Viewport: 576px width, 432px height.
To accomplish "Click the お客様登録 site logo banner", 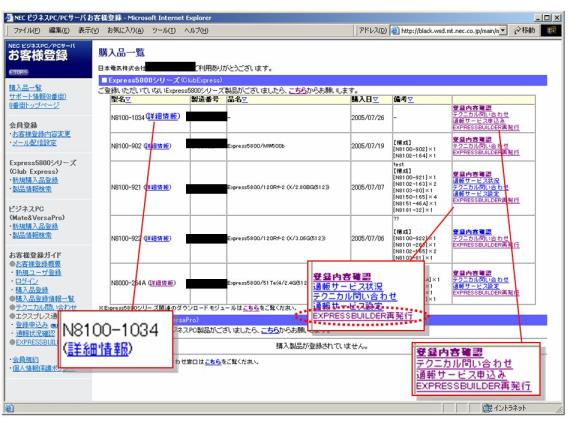I will [x=48, y=59].
